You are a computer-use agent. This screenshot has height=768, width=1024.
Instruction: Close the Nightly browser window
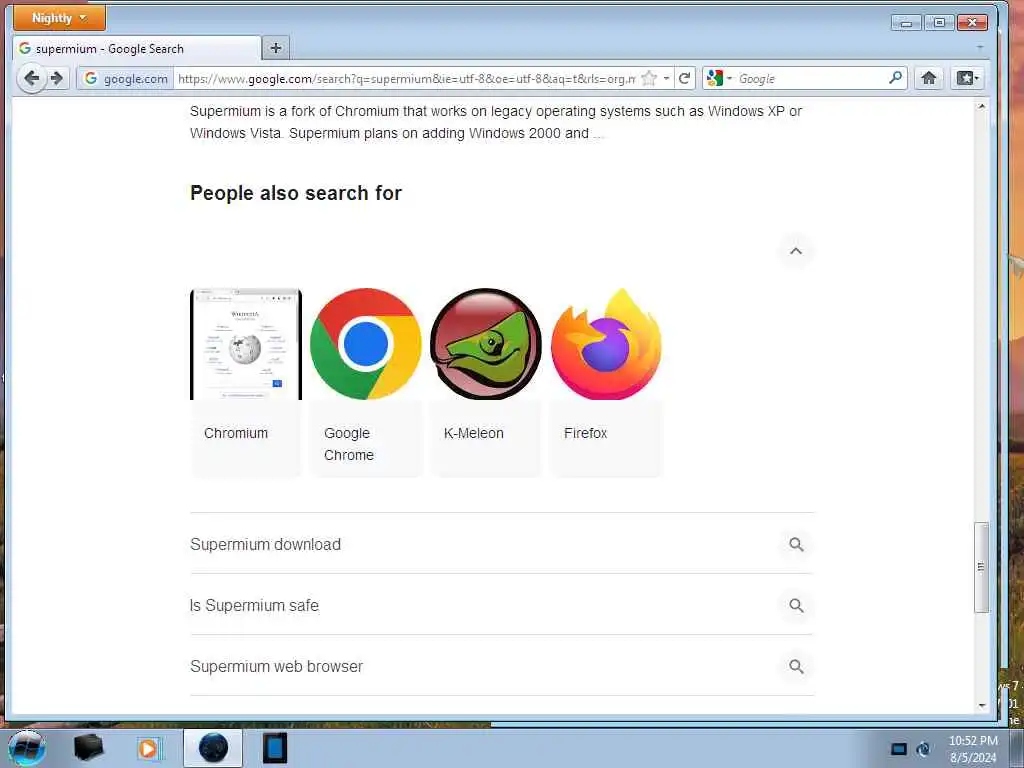coord(972,23)
